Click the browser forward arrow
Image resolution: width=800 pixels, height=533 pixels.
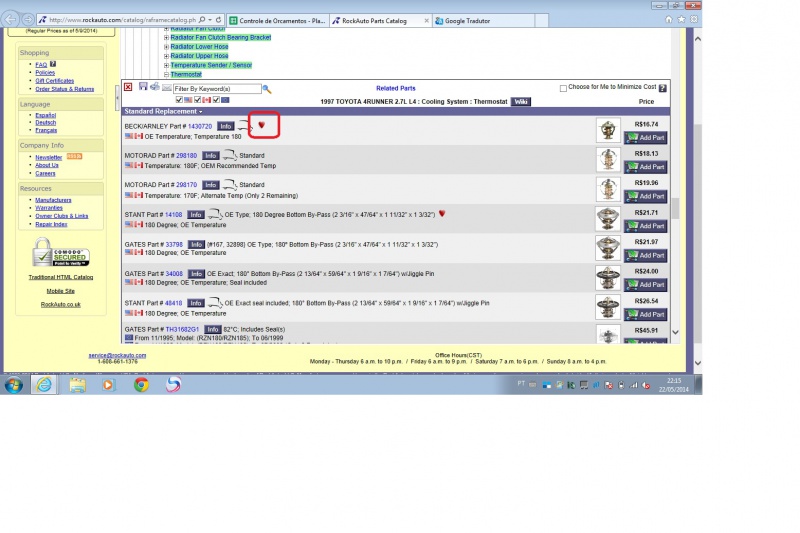point(28,19)
